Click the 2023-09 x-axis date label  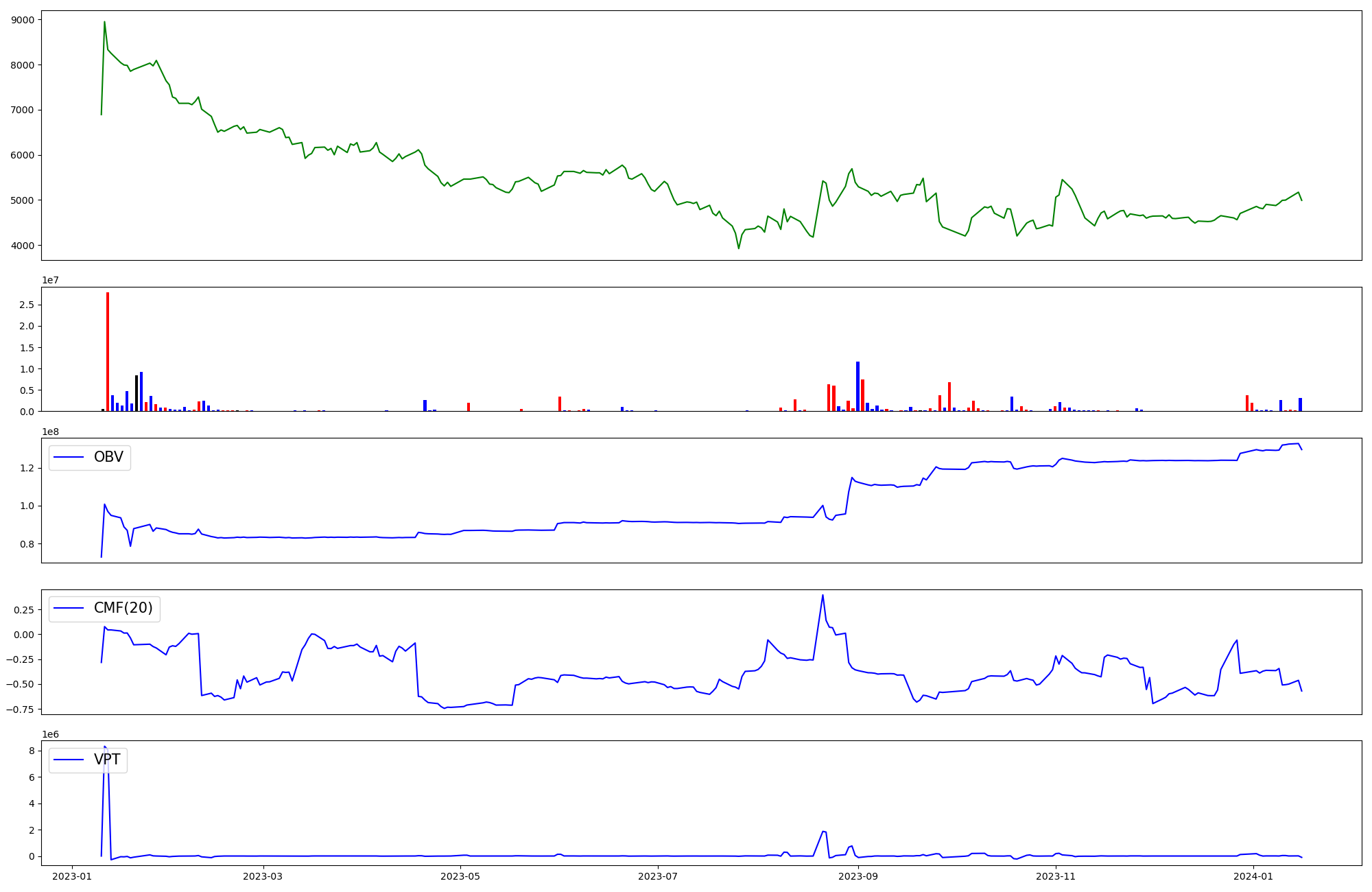pos(858,876)
